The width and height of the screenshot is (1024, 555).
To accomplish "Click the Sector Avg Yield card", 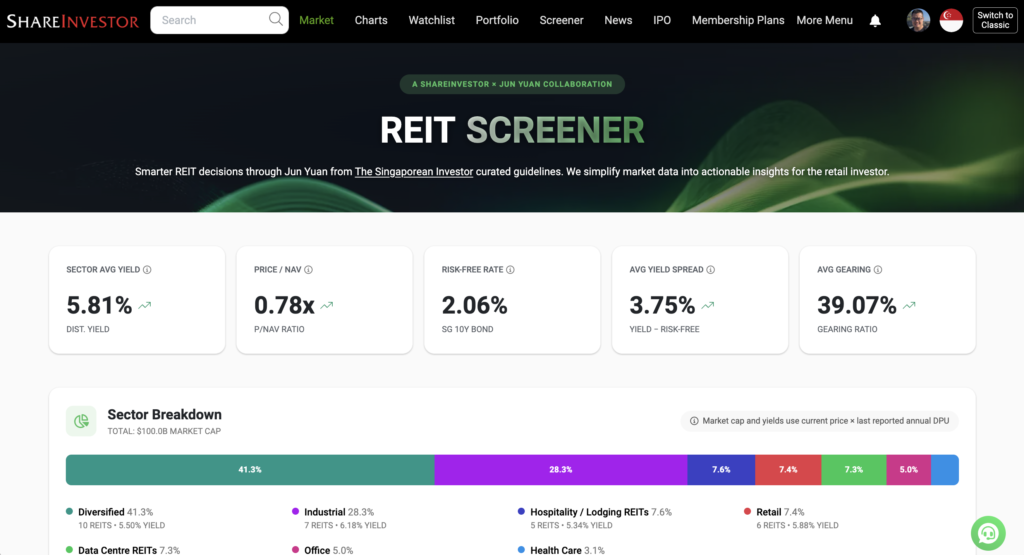I will point(137,300).
